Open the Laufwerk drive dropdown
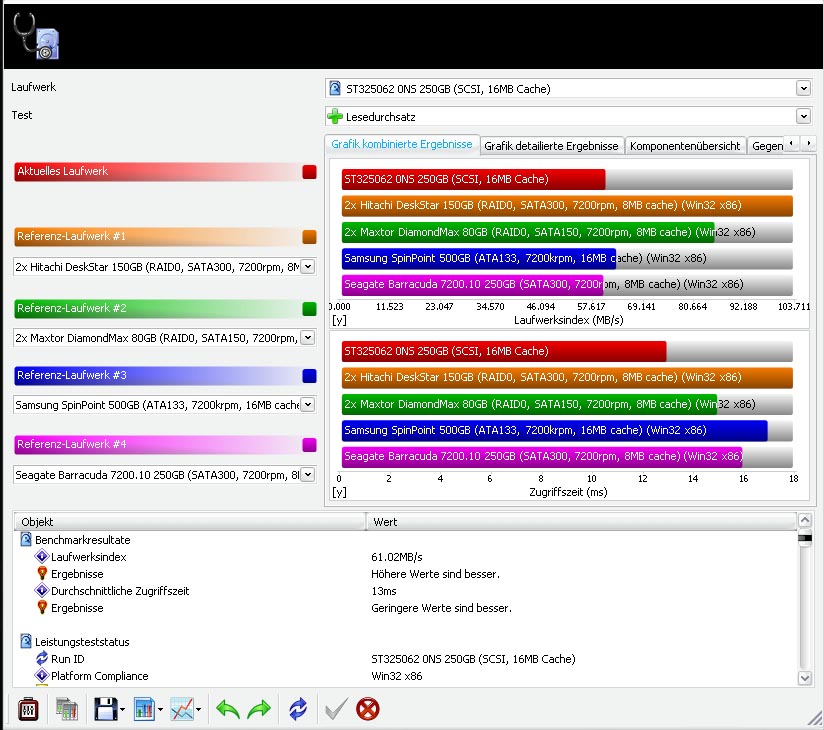Viewport: 824px width, 730px height. 804,88
